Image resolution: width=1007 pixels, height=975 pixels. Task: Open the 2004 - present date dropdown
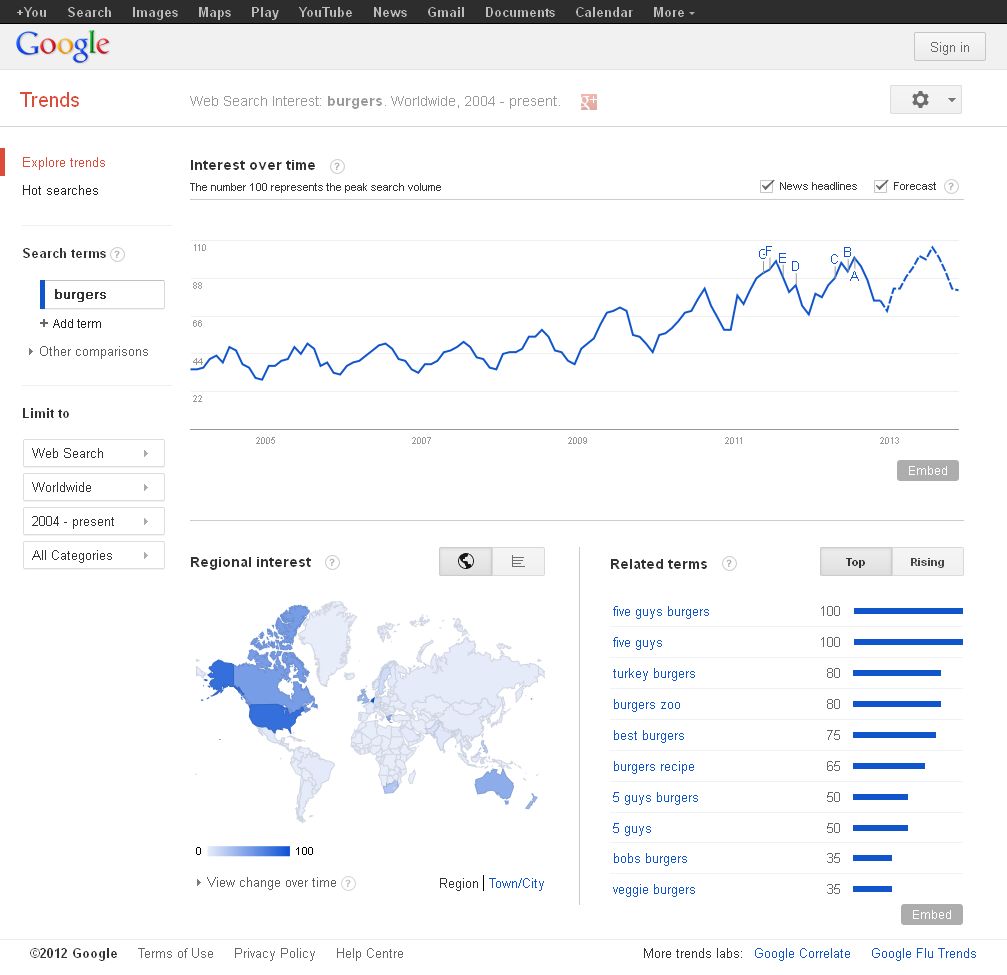(94, 522)
